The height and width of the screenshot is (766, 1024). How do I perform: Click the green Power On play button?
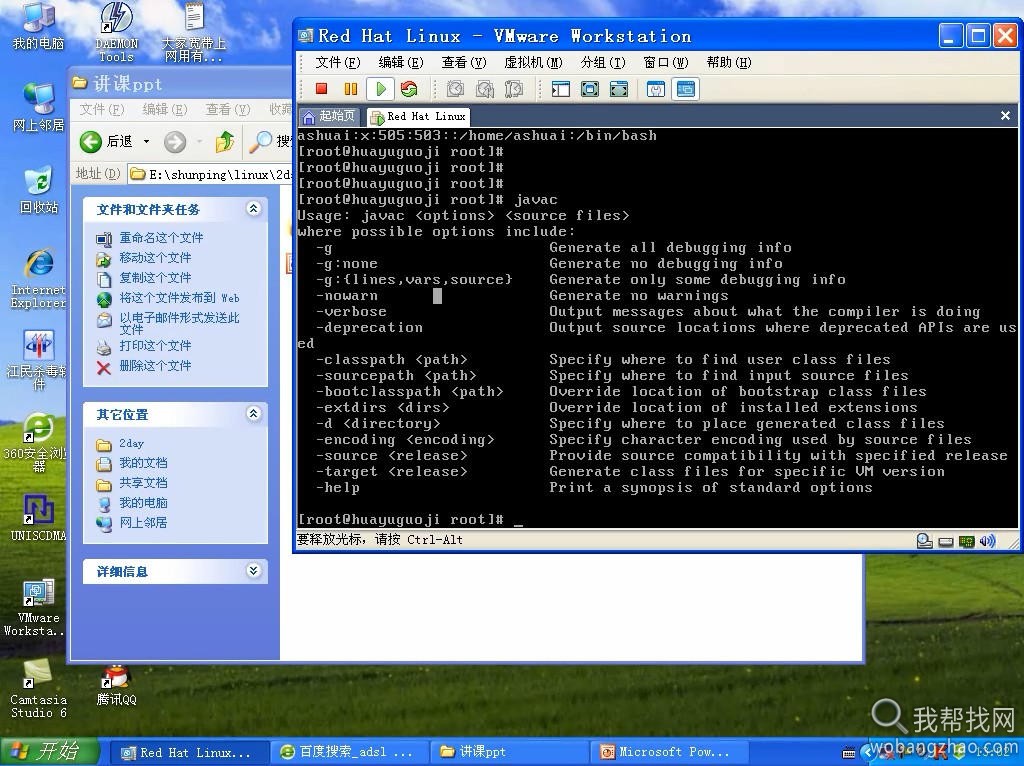click(380, 89)
